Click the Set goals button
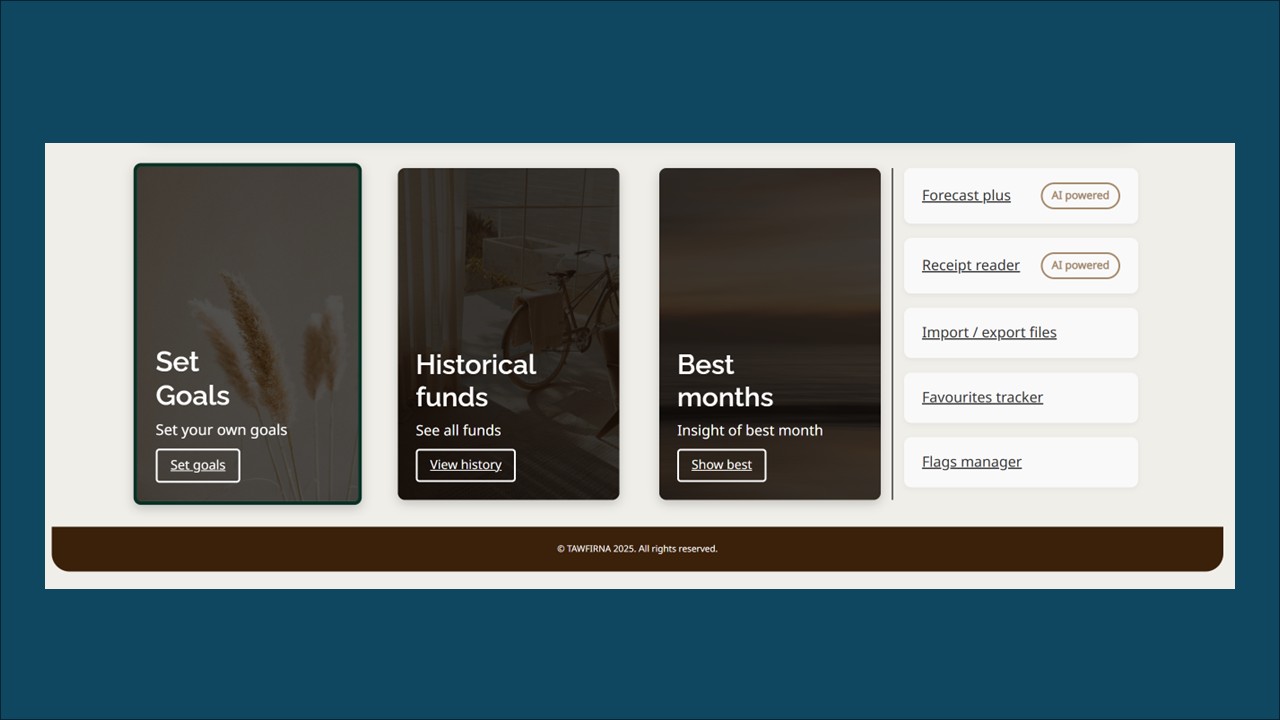This screenshot has width=1280, height=720. click(197, 464)
